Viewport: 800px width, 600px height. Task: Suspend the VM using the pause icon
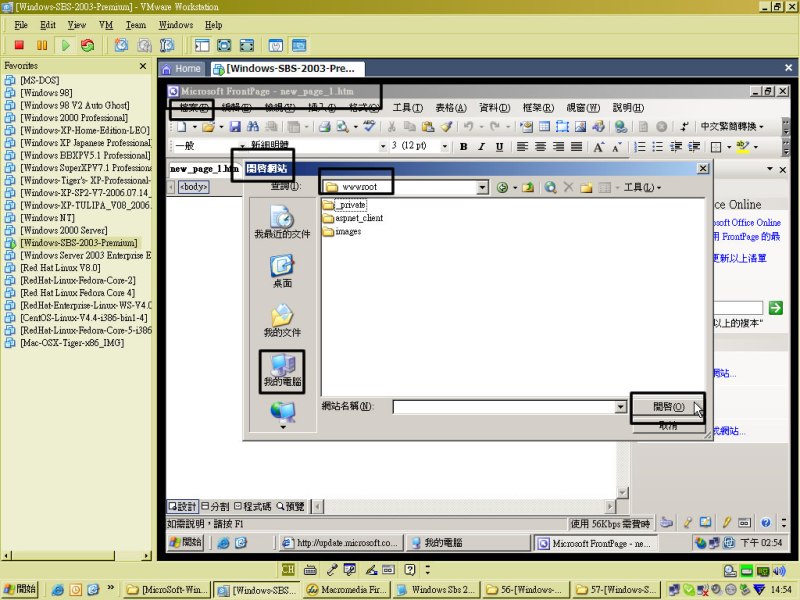[42, 45]
